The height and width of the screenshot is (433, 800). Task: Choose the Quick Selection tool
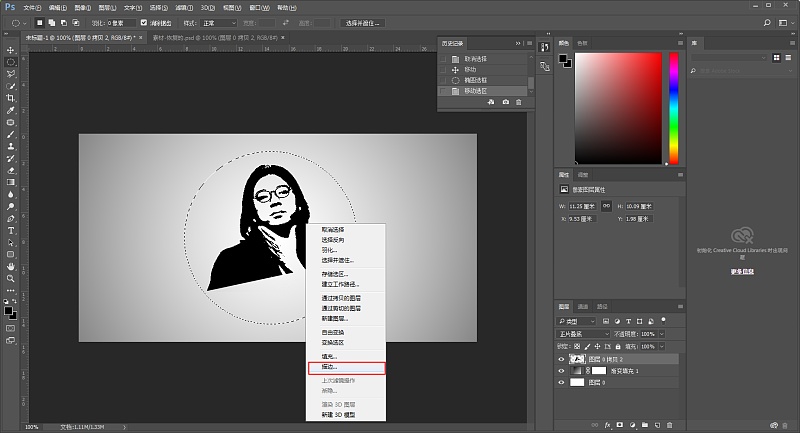[10, 86]
